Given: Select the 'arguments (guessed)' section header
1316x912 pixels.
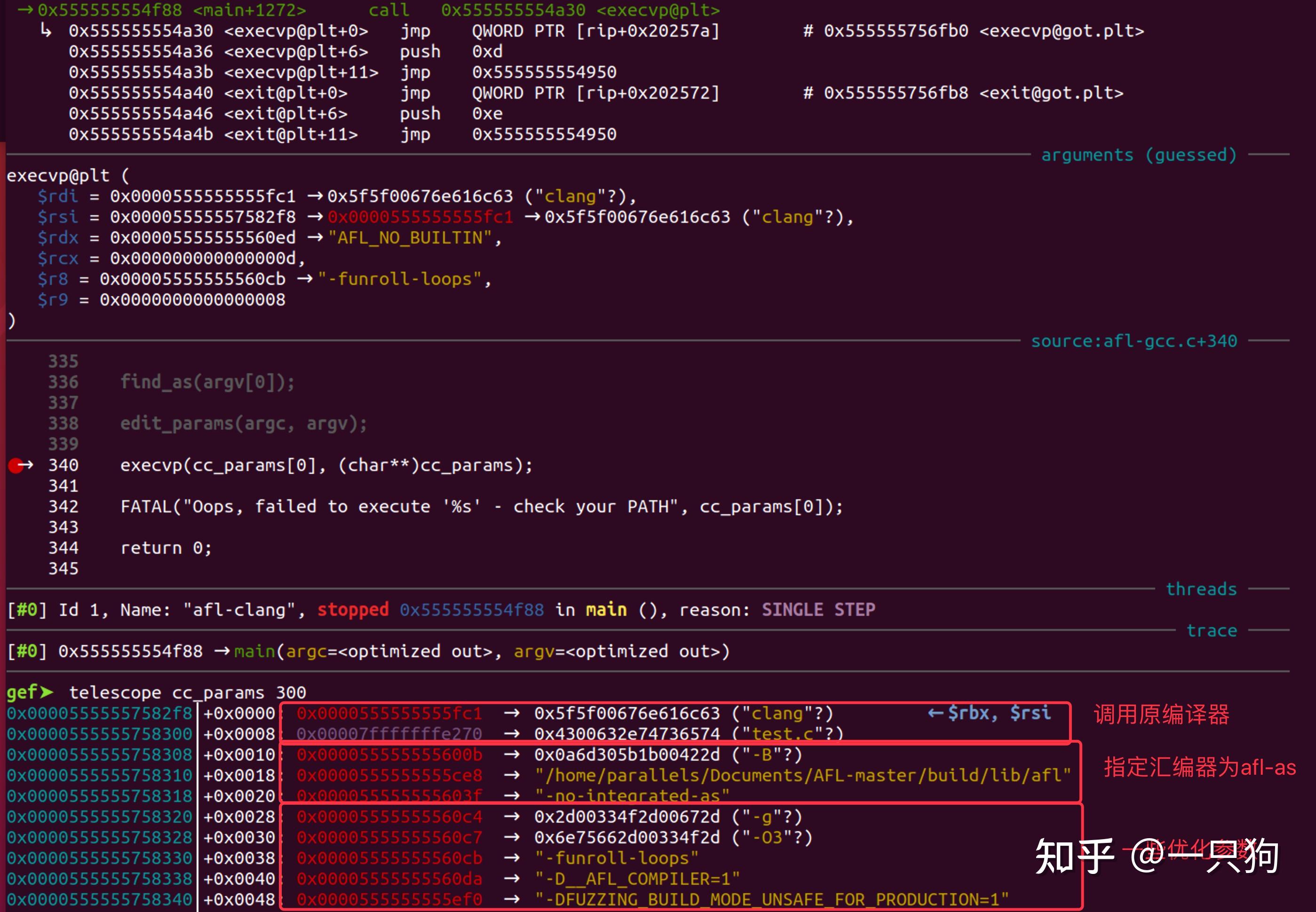Looking at the screenshot, I should pyautogui.click(x=1138, y=155).
